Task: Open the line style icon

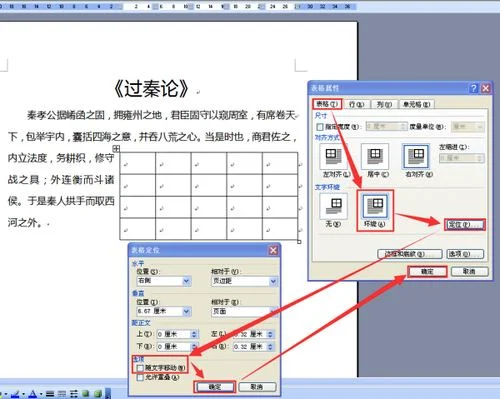Action: 50,394
